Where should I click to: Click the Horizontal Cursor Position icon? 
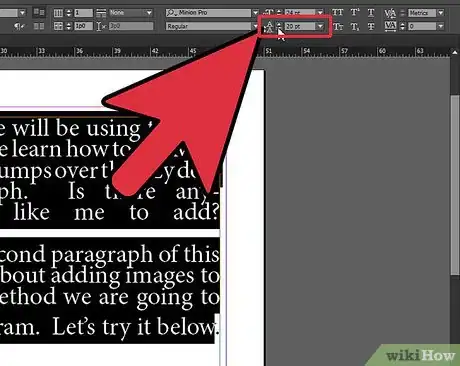tap(100, 26)
